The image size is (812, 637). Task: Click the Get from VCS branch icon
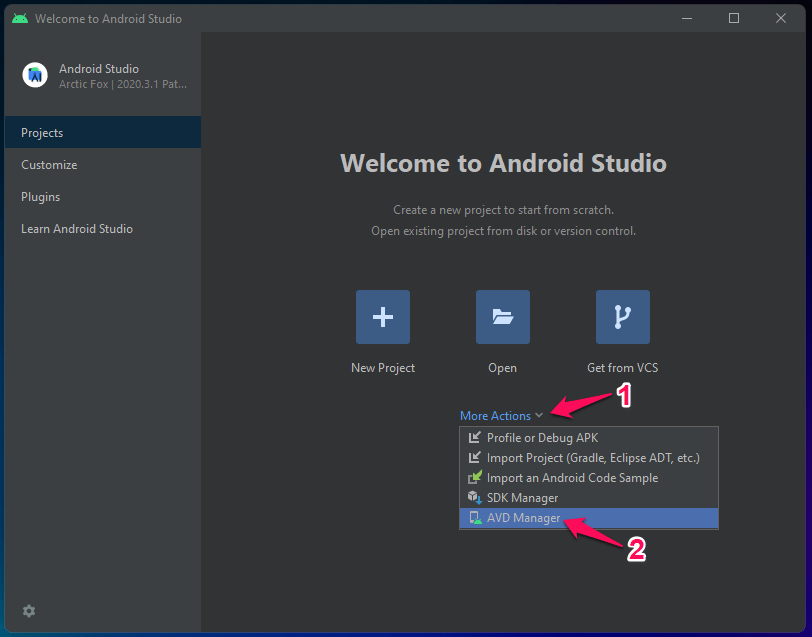coord(623,317)
